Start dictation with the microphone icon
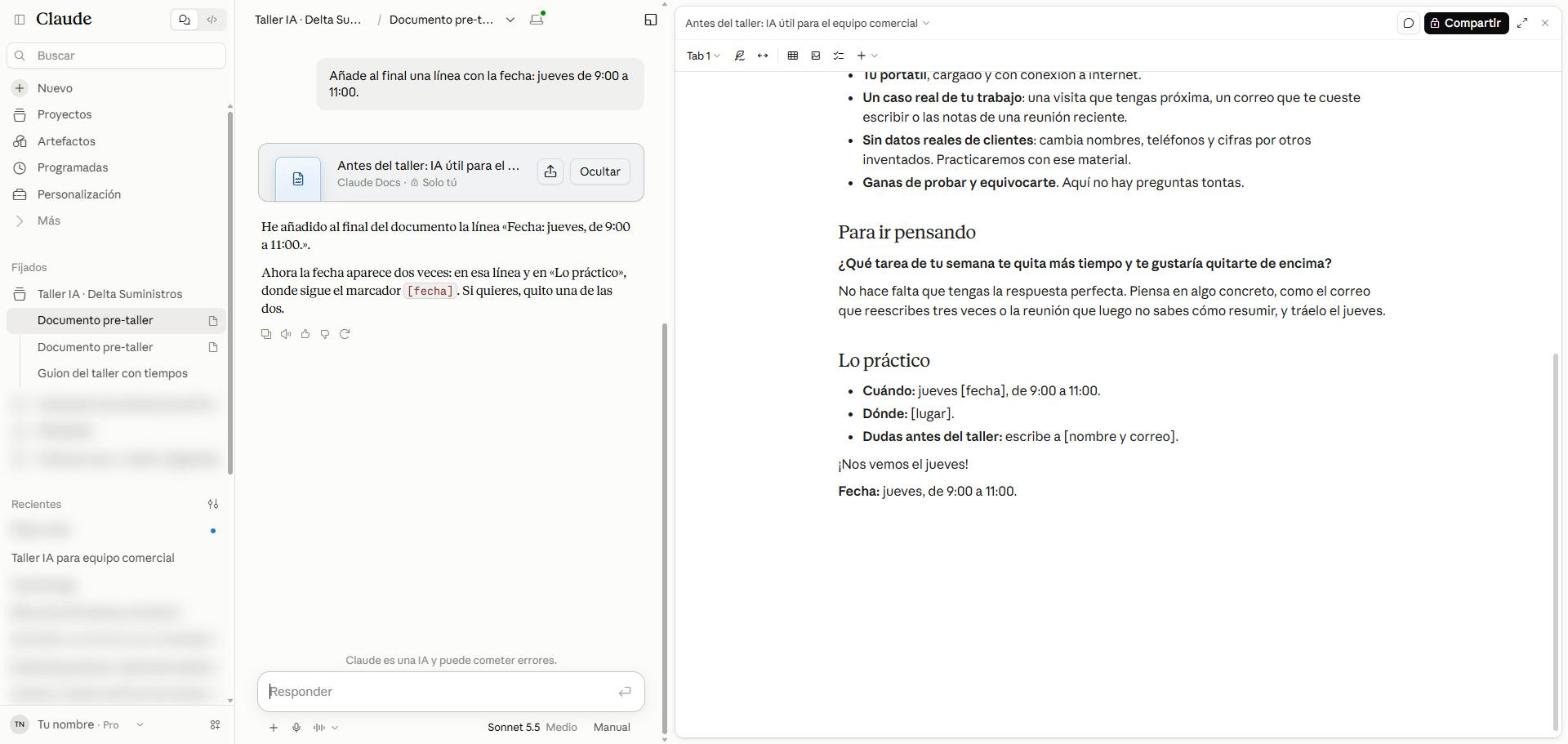1568x744 pixels. [x=297, y=727]
